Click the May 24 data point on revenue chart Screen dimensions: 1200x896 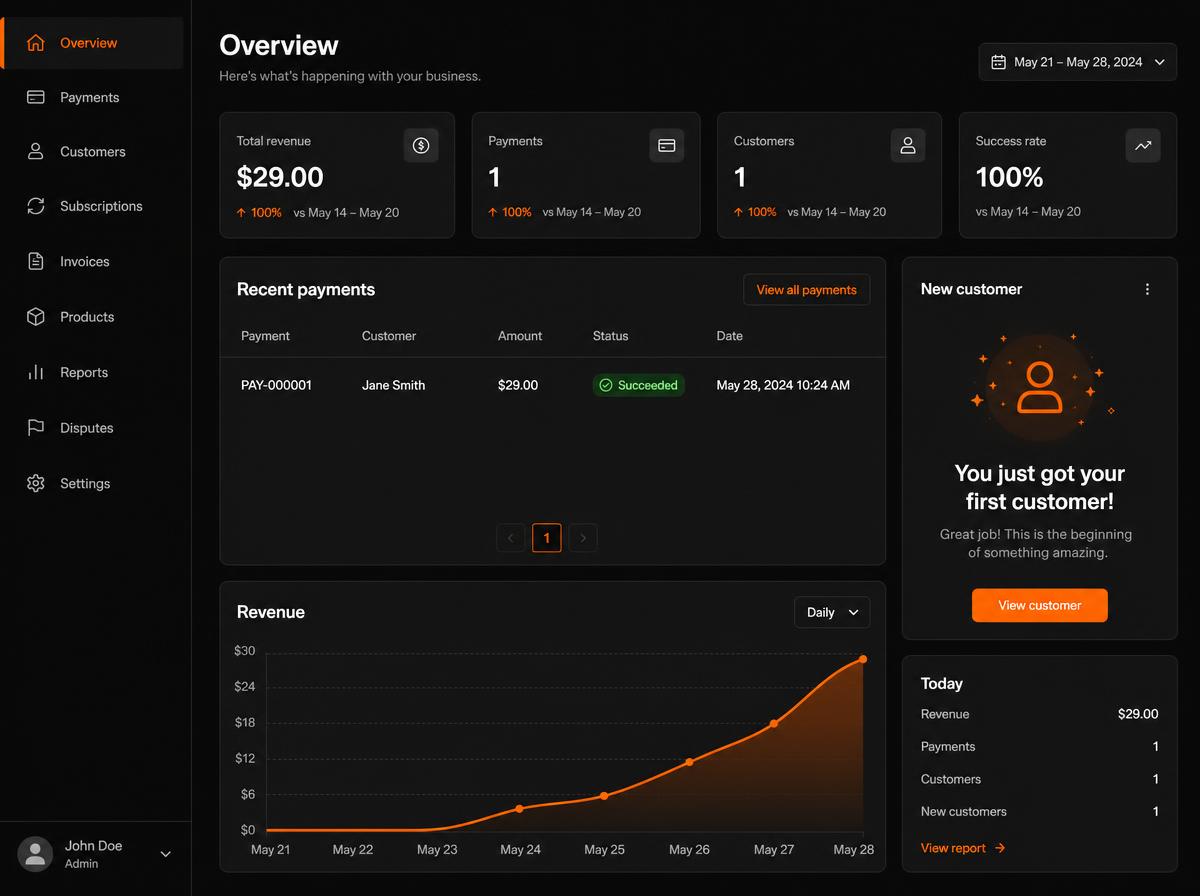tap(519, 808)
